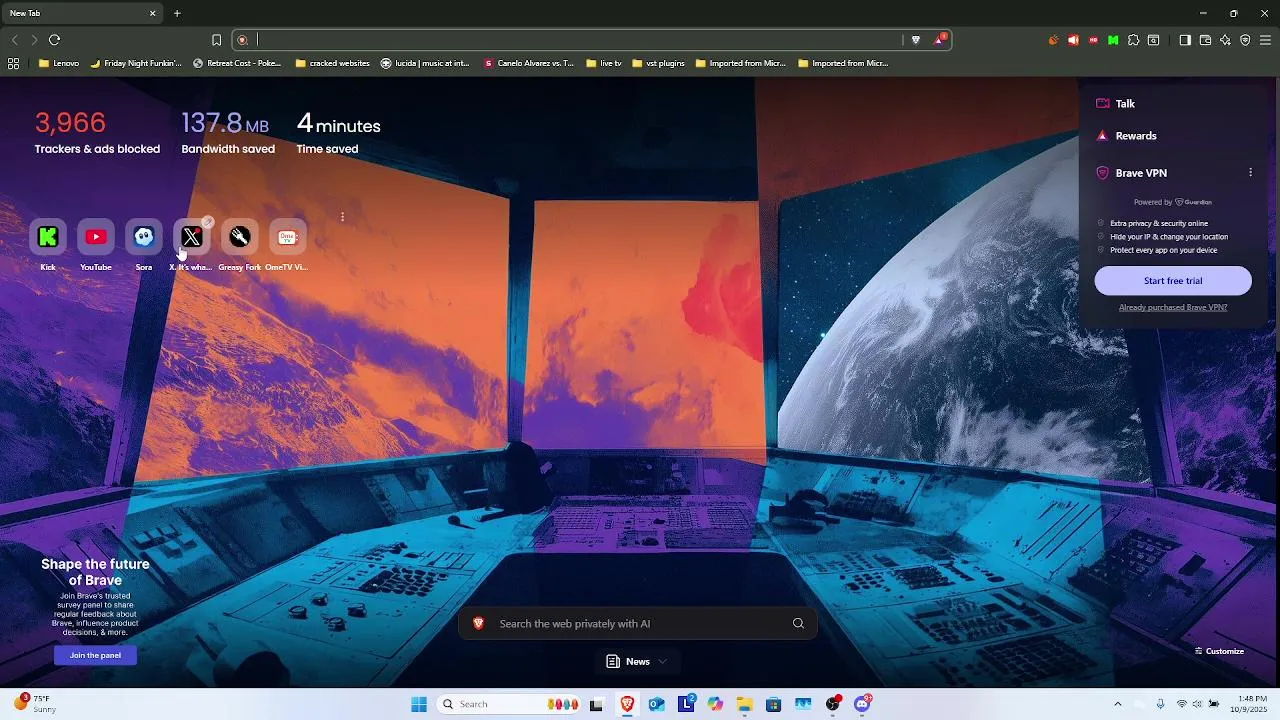Open the apps grid in bookmarks bar

pos(13,63)
